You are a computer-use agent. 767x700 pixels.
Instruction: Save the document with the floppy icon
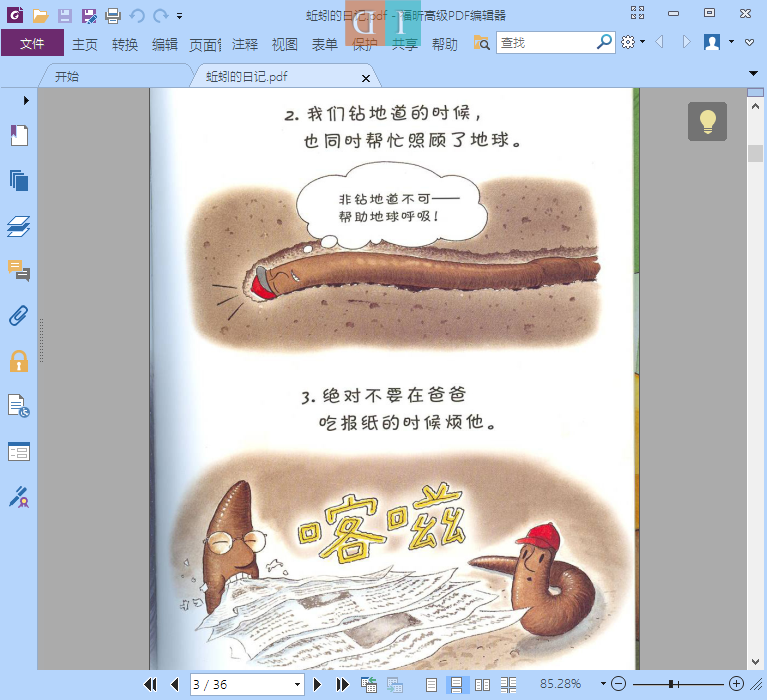(x=65, y=16)
